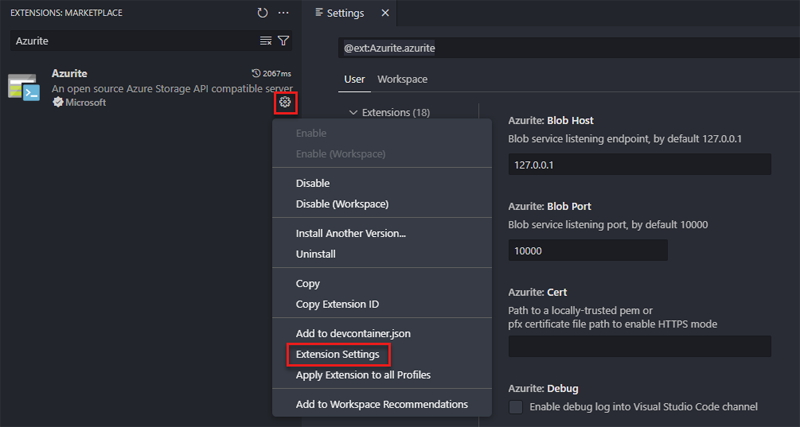Click the Azurite manage gear icon
Image resolution: width=800 pixels, height=427 pixels.
(x=285, y=102)
